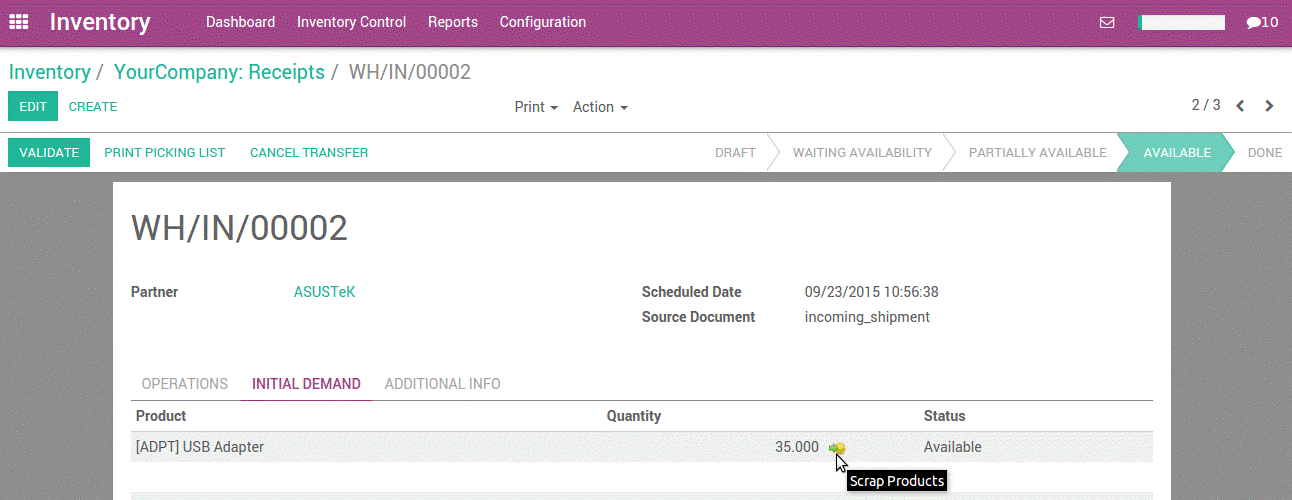The image size is (1292, 500).
Task: Open the ASUSTeK partner link
Action: [324, 292]
